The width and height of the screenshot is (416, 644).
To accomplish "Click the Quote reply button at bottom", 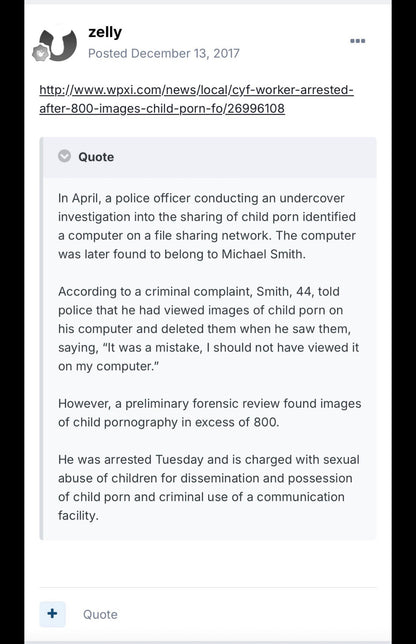I will point(100,614).
